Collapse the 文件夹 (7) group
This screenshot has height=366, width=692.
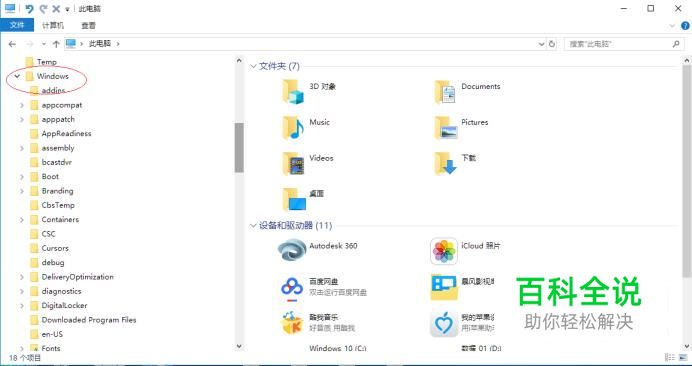(253, 66)
